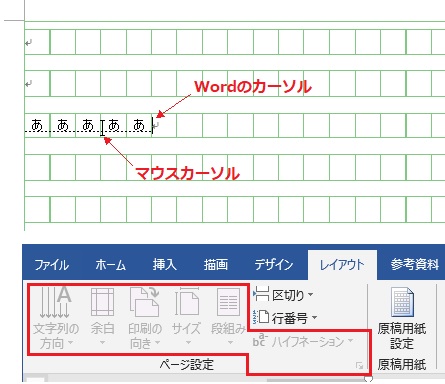Open the ページ設定 dialog launcher
445x384 pixels.
(359, 366)
